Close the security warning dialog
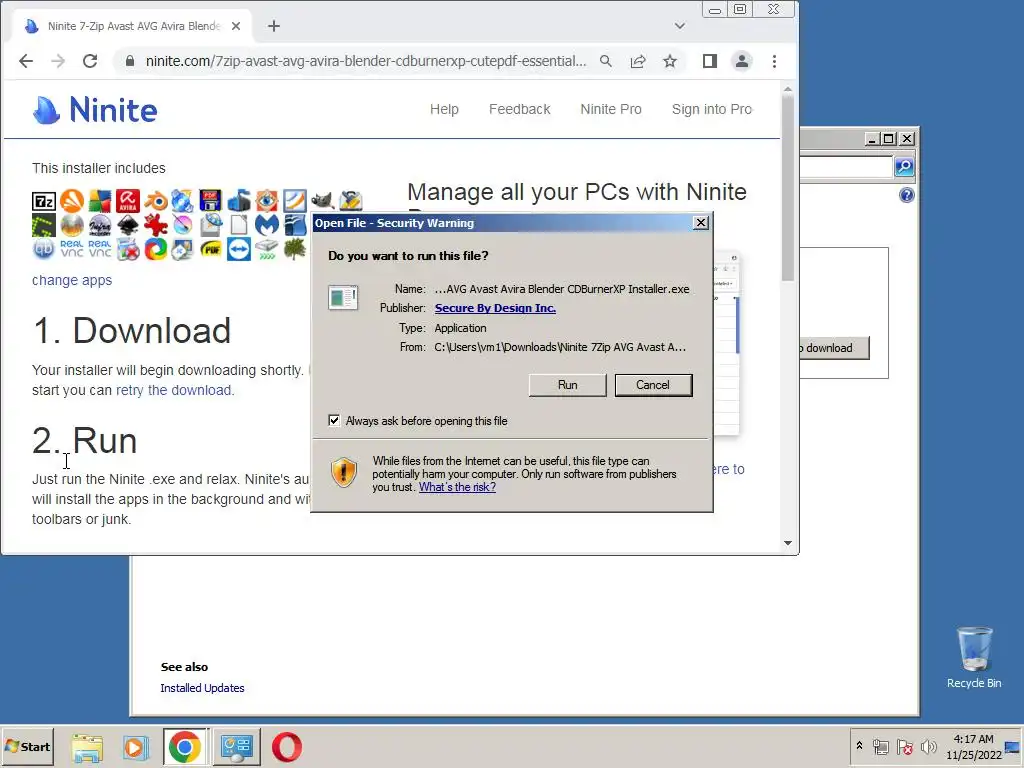The image size is (1024, 768). click(701, 223)
